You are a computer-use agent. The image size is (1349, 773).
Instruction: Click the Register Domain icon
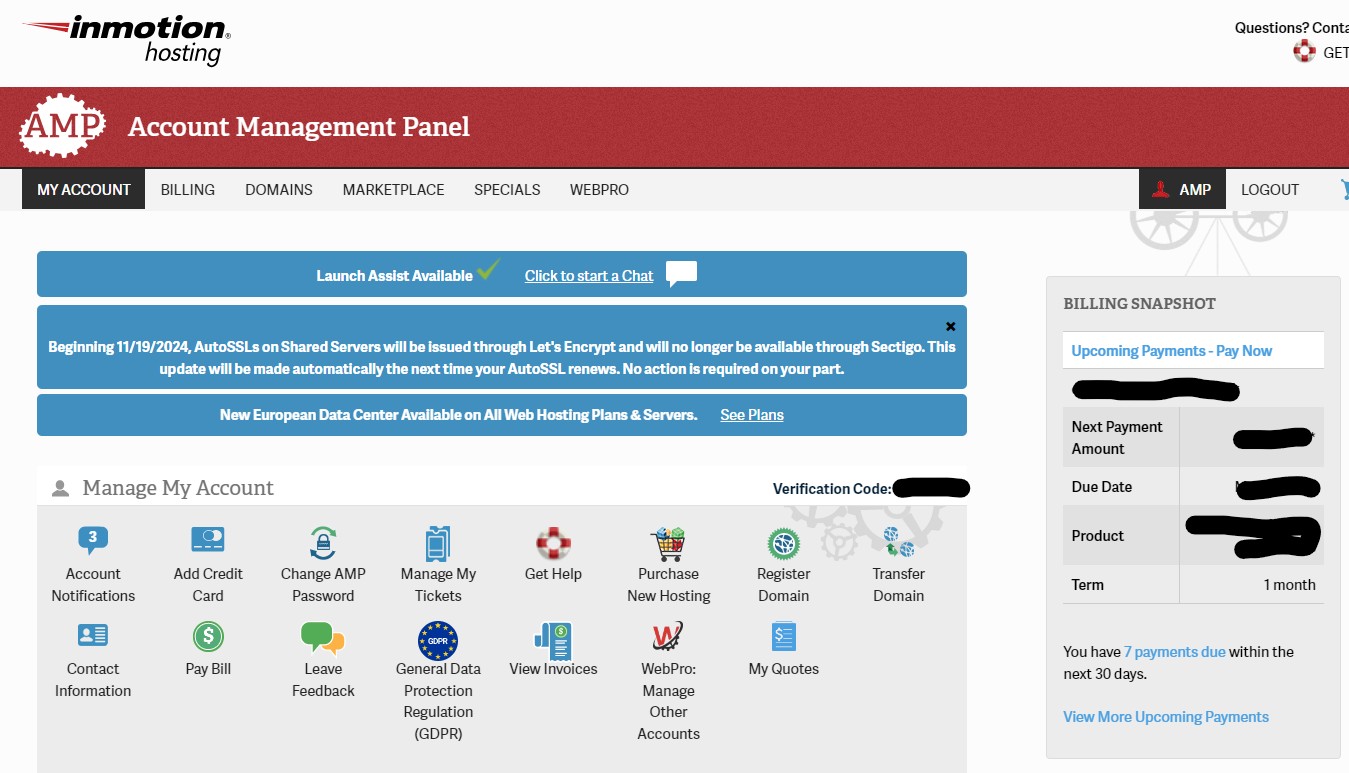(x=783, y=544)
